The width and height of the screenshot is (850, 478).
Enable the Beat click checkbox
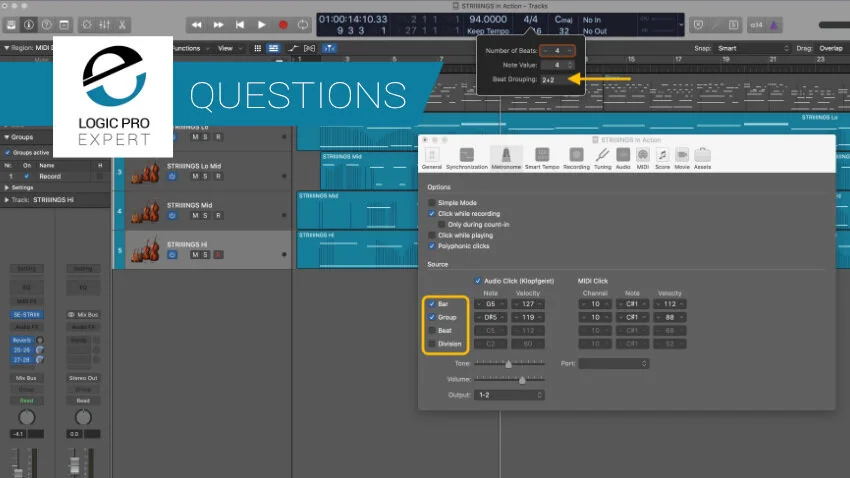click(432, 331)
